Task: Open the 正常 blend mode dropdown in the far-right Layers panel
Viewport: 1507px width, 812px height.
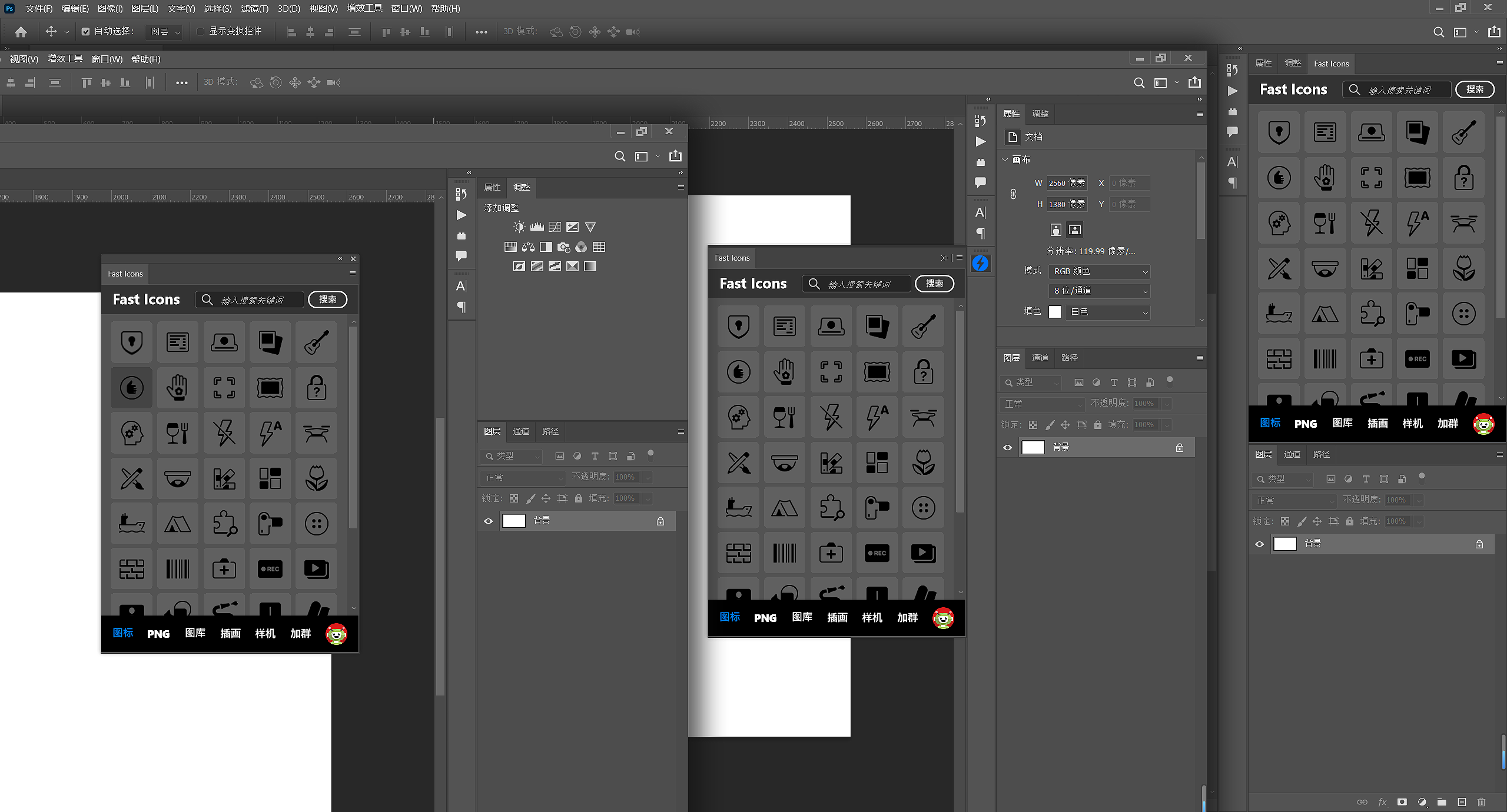Action: tap(1294, 500)
